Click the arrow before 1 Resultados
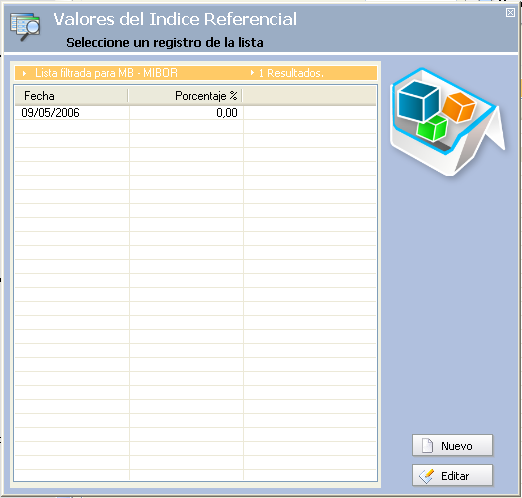Viewport: 522px width, 498px height. pos(252,73)
